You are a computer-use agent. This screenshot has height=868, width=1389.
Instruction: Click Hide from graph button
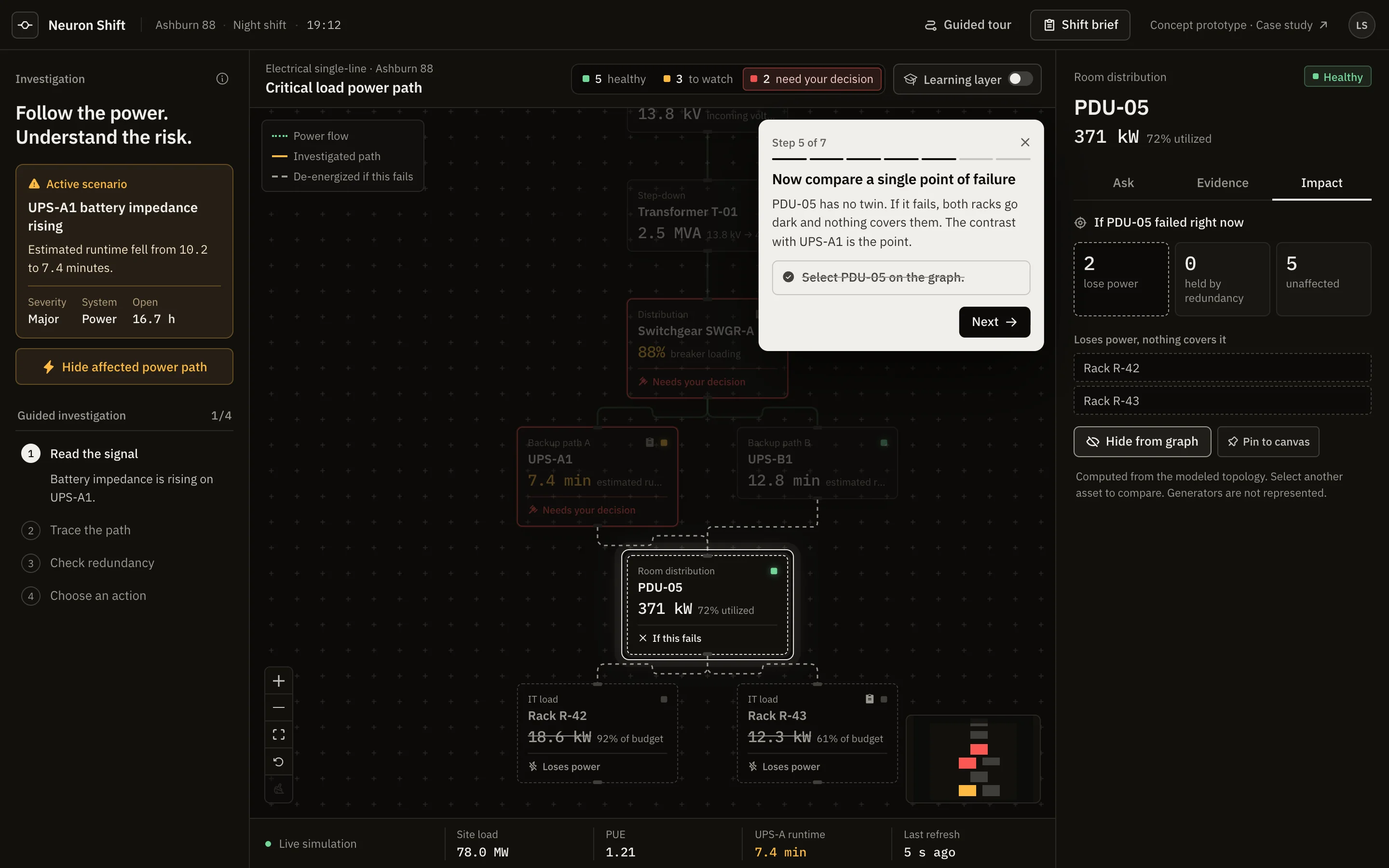[x=1142, y=441]
